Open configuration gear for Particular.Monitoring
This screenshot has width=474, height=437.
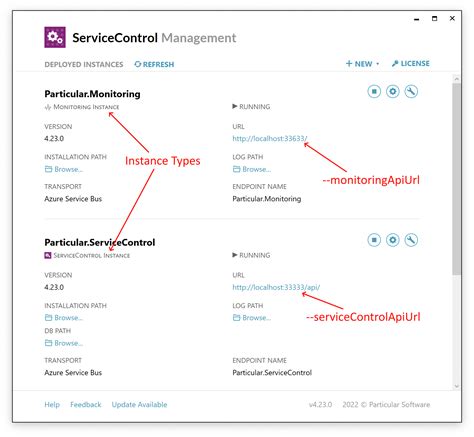393,91
